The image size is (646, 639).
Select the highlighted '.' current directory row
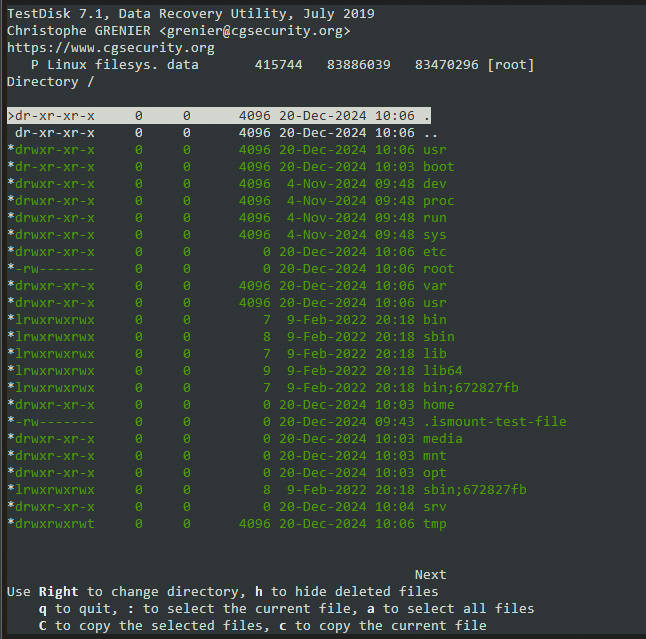pos(219,116)
